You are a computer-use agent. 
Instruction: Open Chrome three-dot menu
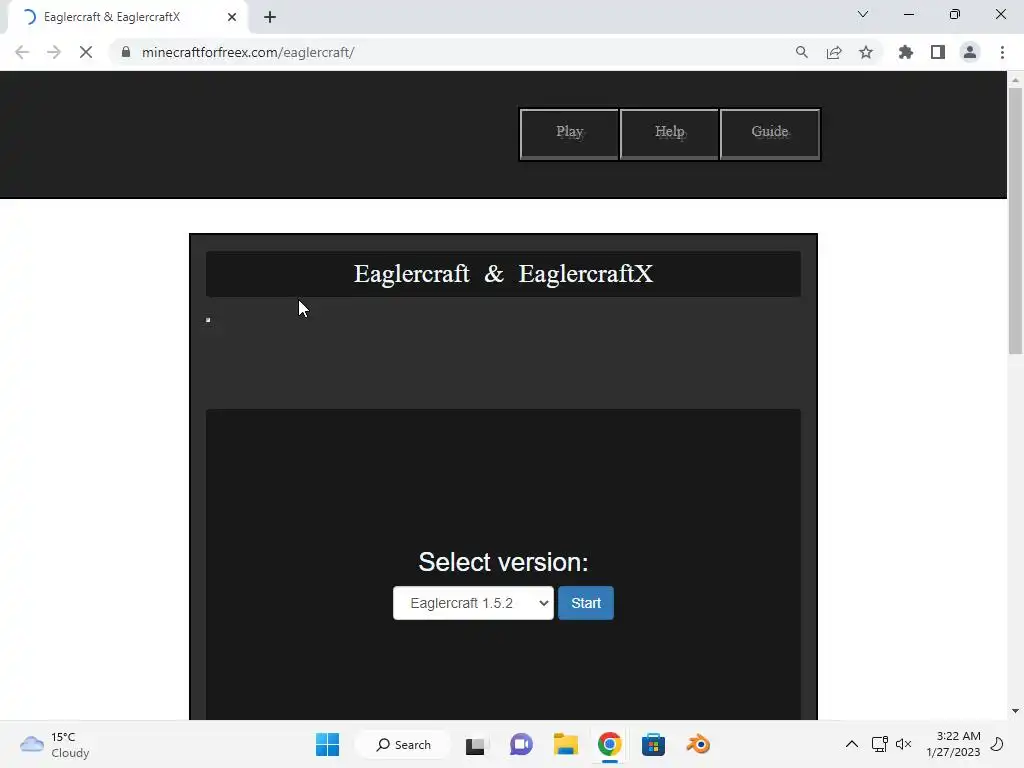[x=1002, y=52]
